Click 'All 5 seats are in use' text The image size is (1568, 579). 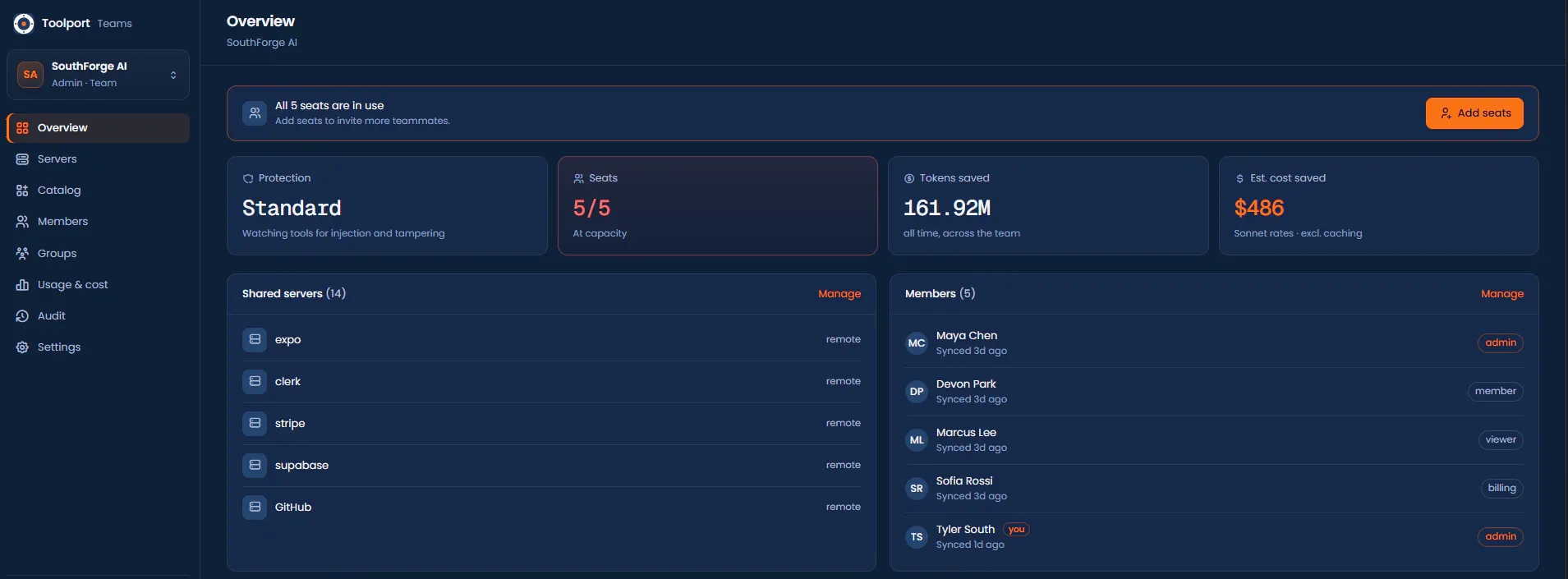(x=329, y=106)
